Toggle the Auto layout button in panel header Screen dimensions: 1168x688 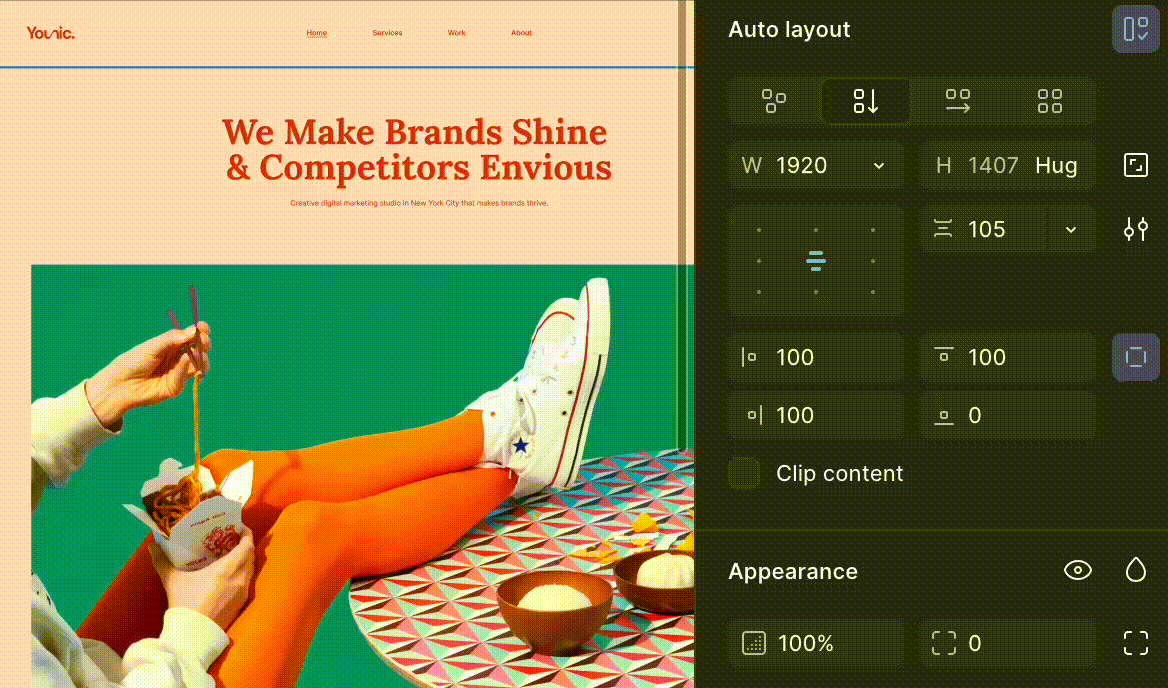(x=1135, y=29)
